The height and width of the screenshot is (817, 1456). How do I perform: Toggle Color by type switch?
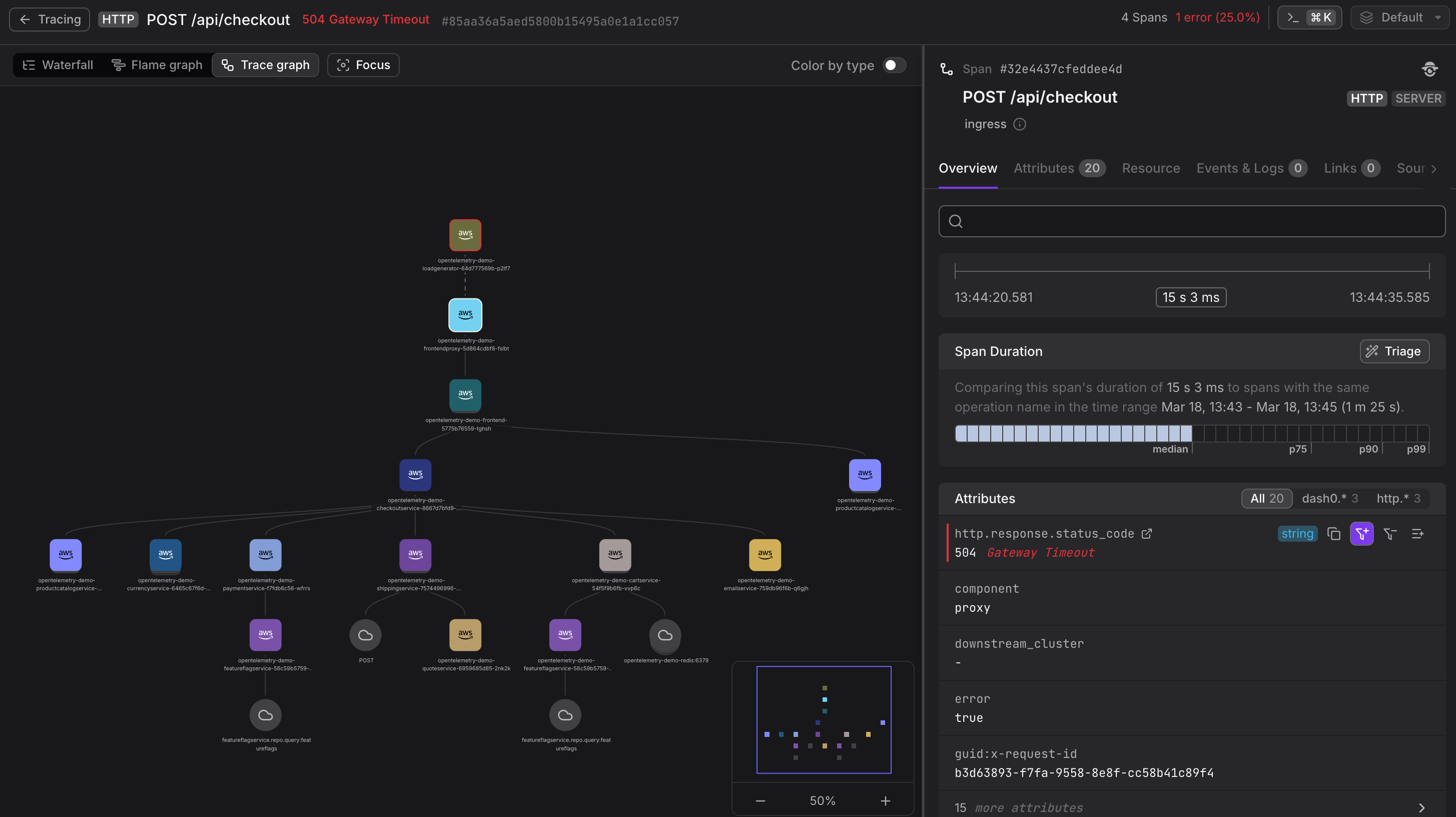coord(894,65)
